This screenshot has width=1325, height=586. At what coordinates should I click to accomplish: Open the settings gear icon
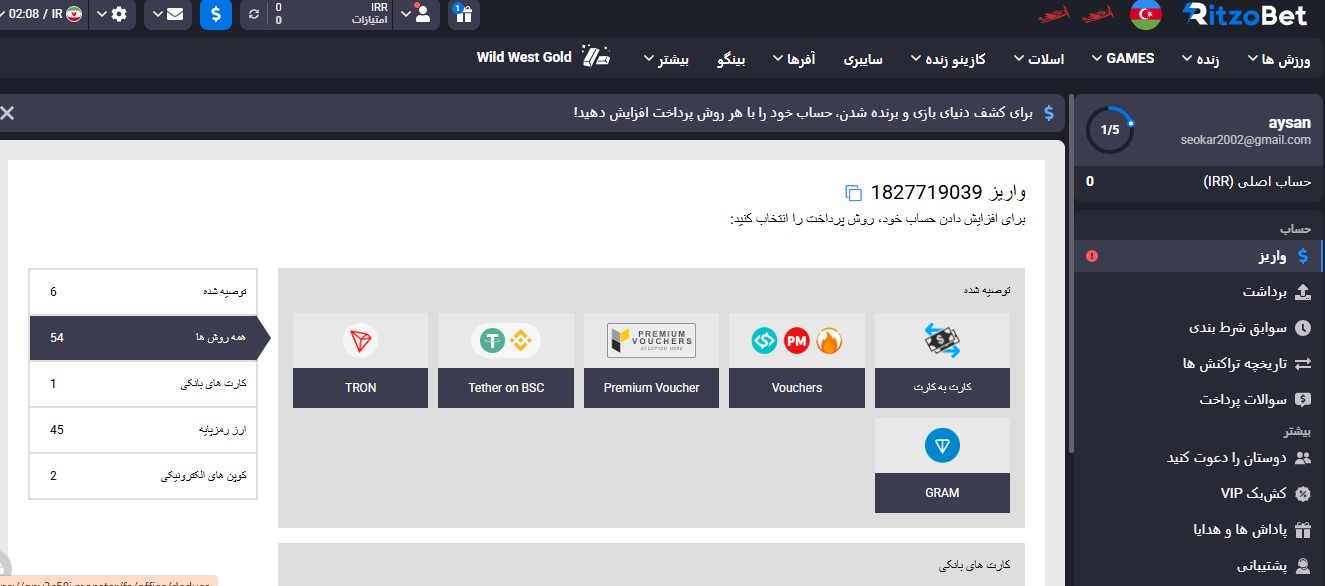pos(119,15)
